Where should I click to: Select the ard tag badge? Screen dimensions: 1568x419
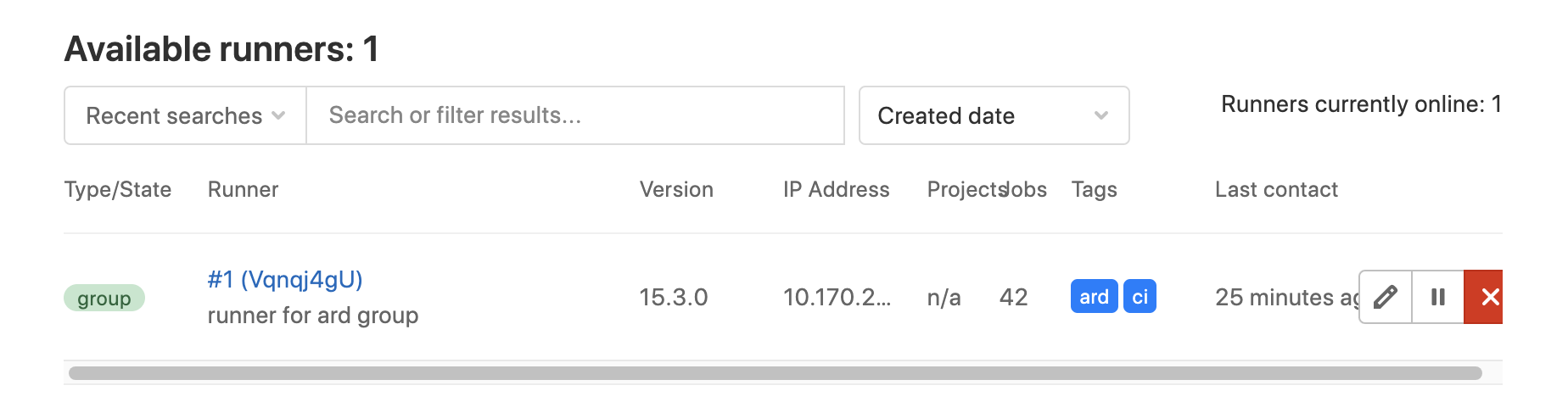click(x=1095, y=297)
